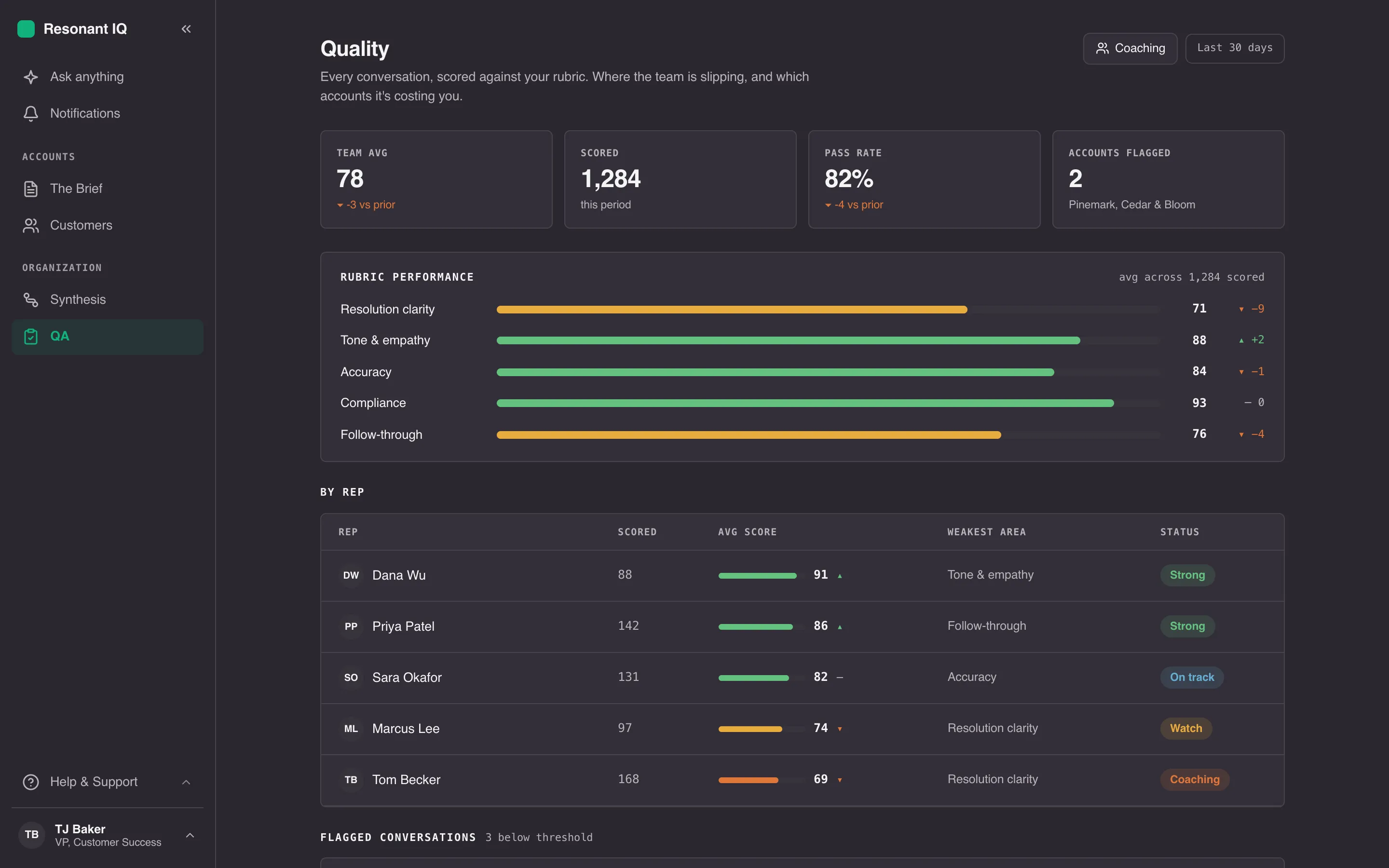Click Sara Okafor's name in table
1389x868 pixels.
[407, 678]
